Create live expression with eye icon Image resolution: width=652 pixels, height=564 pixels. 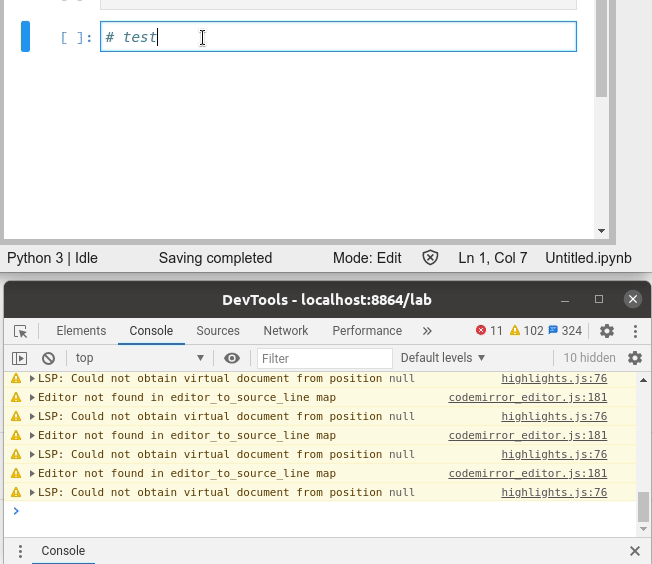(x=232, y=358)
